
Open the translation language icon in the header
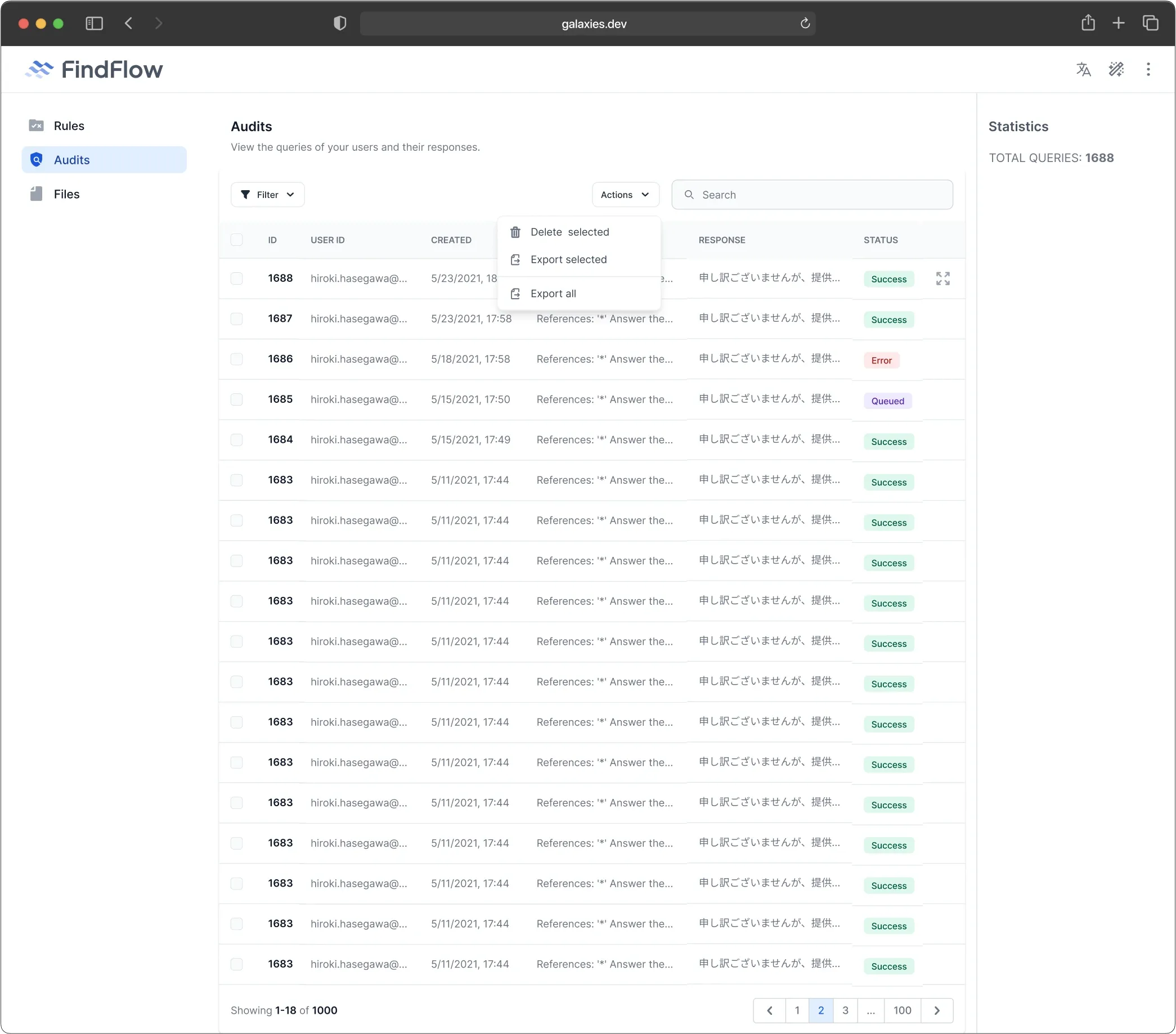(x=1083, y=69)
